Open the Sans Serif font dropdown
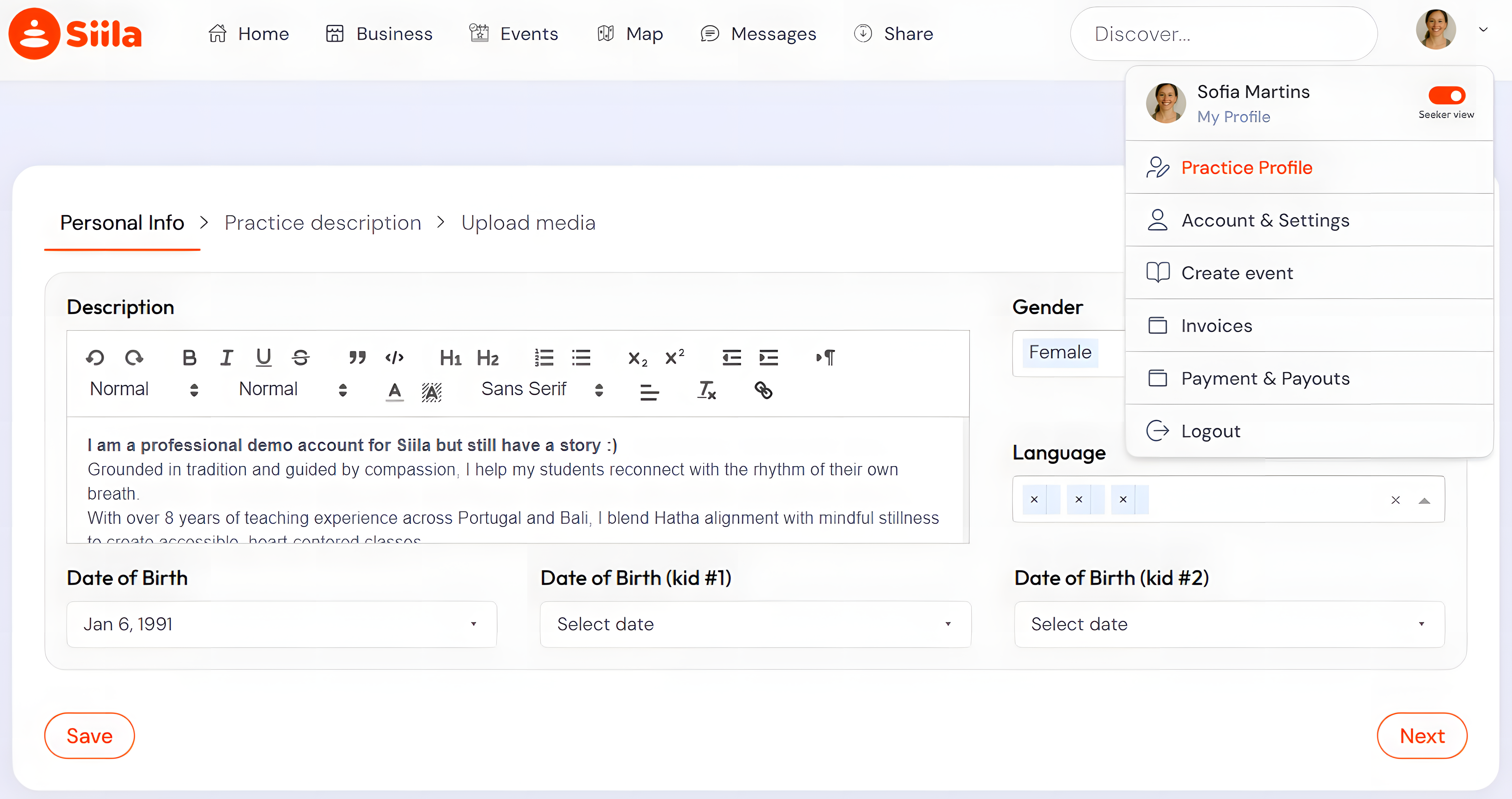Screen dimensions: 1512x799 (x=542, y=389)
